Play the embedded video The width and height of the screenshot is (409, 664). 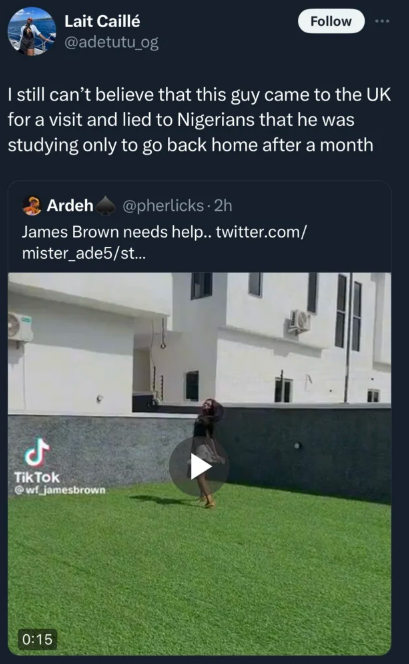[199, 466]
